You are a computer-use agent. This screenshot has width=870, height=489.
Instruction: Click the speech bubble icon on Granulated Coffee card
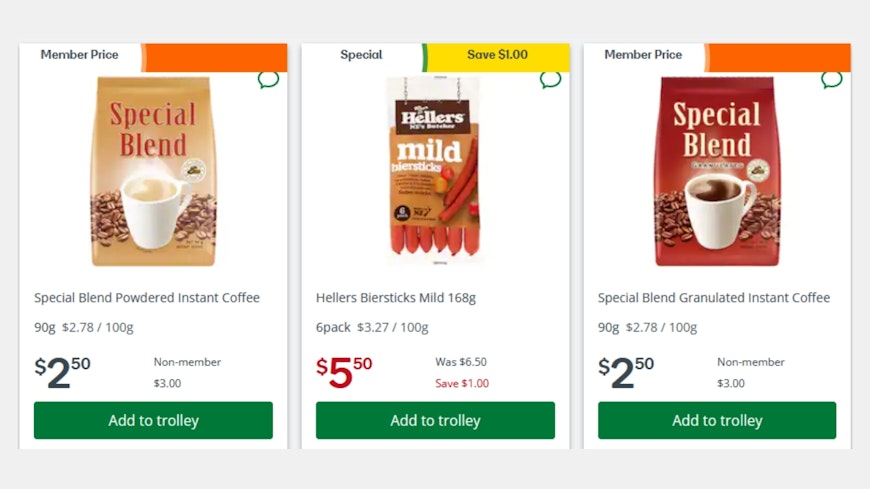[x=832, y=79]
